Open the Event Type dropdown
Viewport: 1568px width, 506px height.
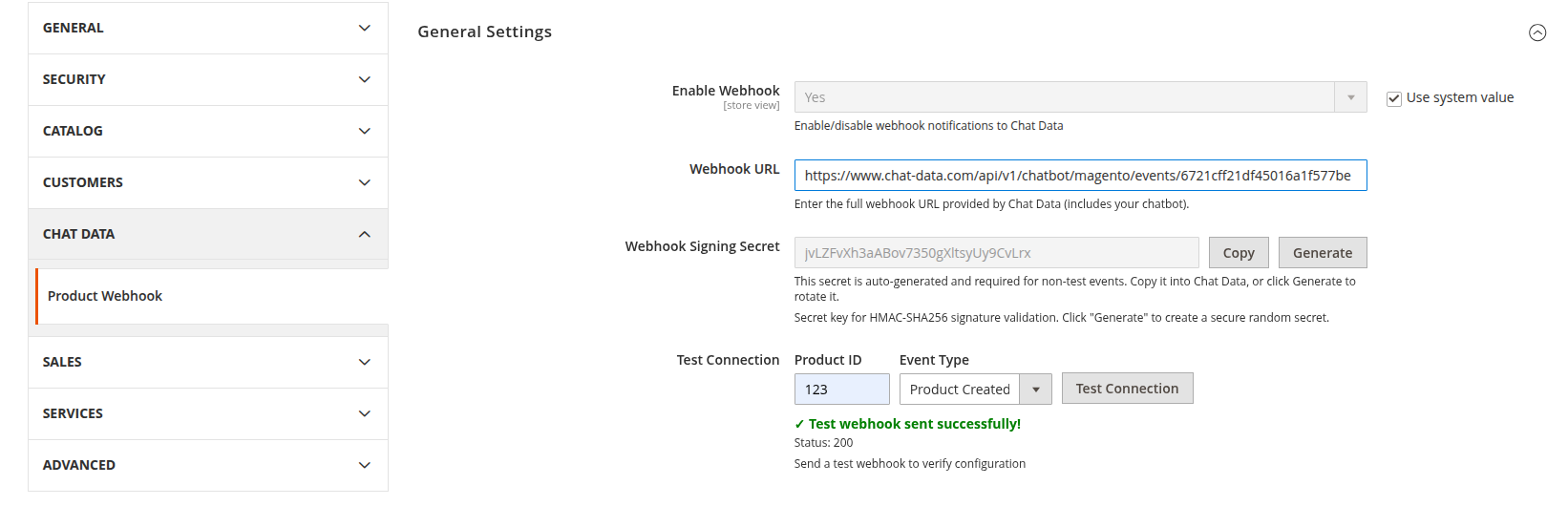(x=975, y=390)
